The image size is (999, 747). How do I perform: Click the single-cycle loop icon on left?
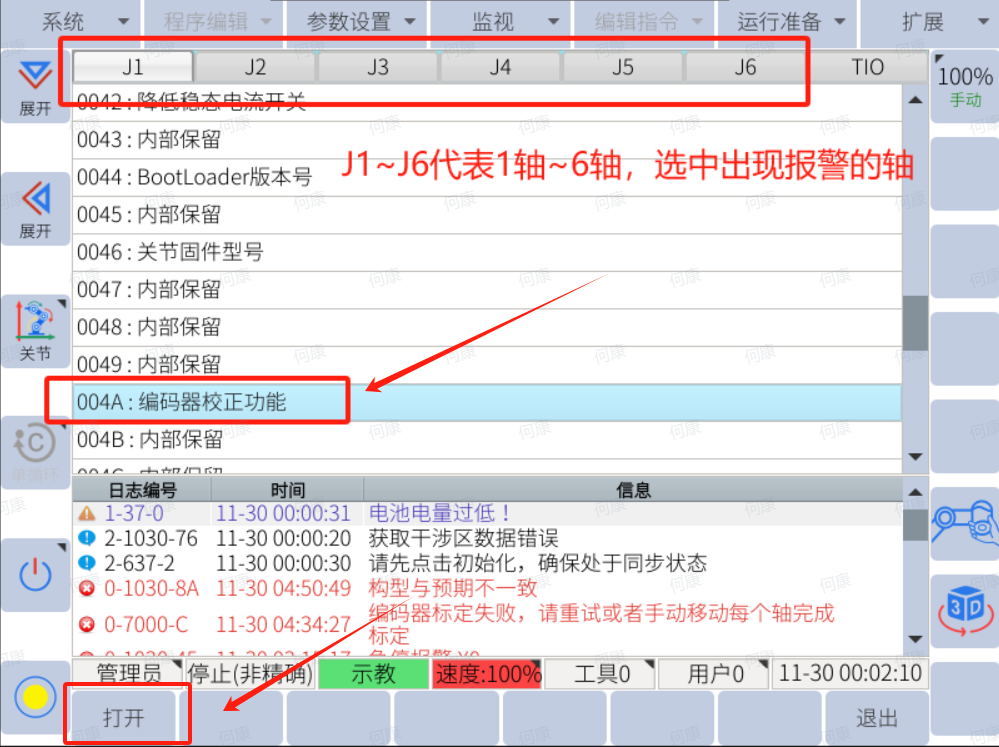coord(35,452)
